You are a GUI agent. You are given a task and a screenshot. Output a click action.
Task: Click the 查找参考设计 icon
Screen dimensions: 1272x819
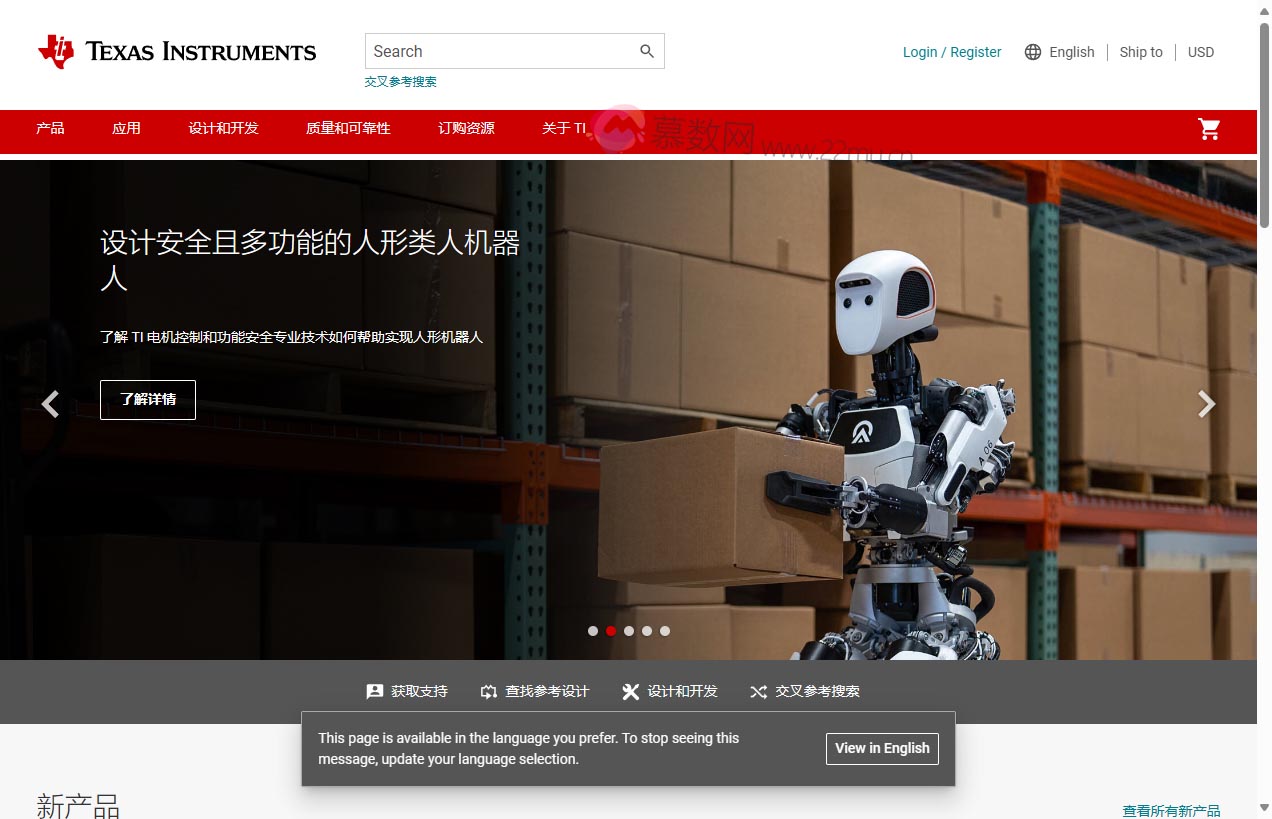click(x=489, y=691)
